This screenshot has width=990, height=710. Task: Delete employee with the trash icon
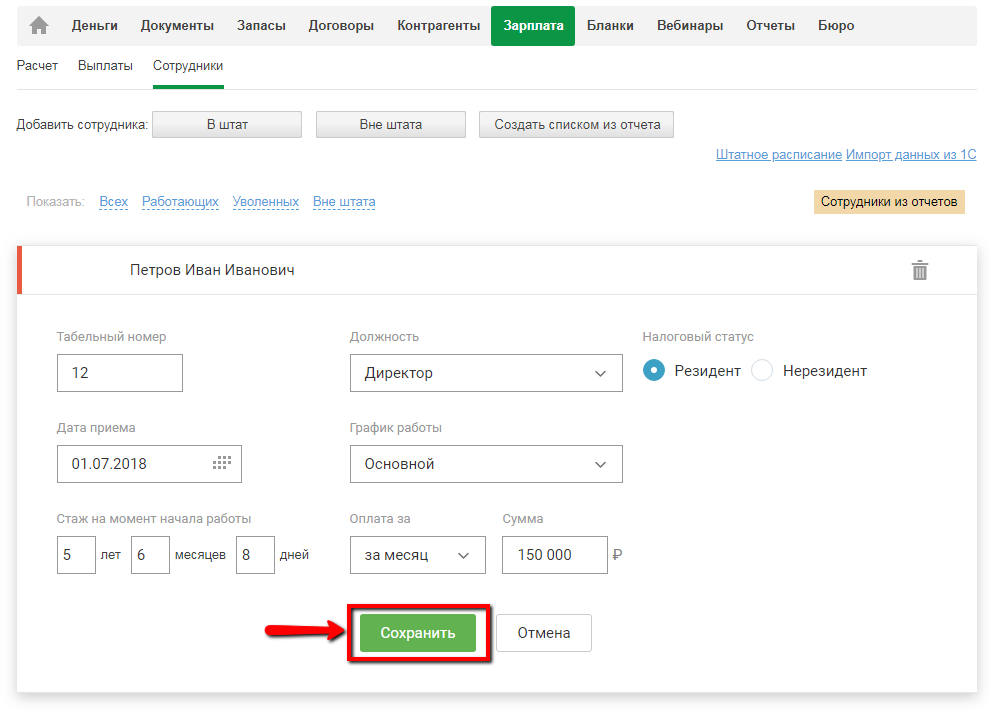920,270
